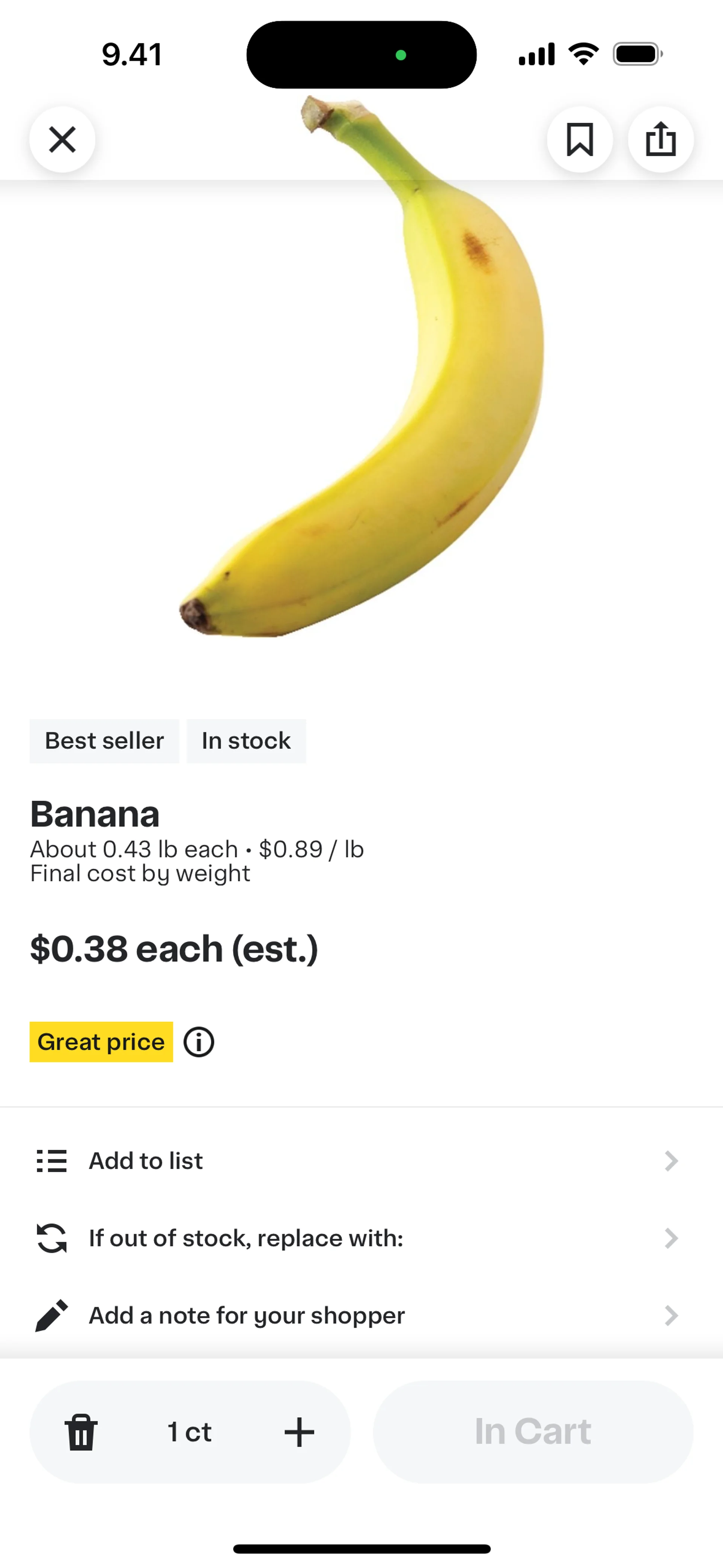The height and width of the screenshot is (1568, 723).
Task: Open Add a note for your shopper
Action: click(247, 1315)
